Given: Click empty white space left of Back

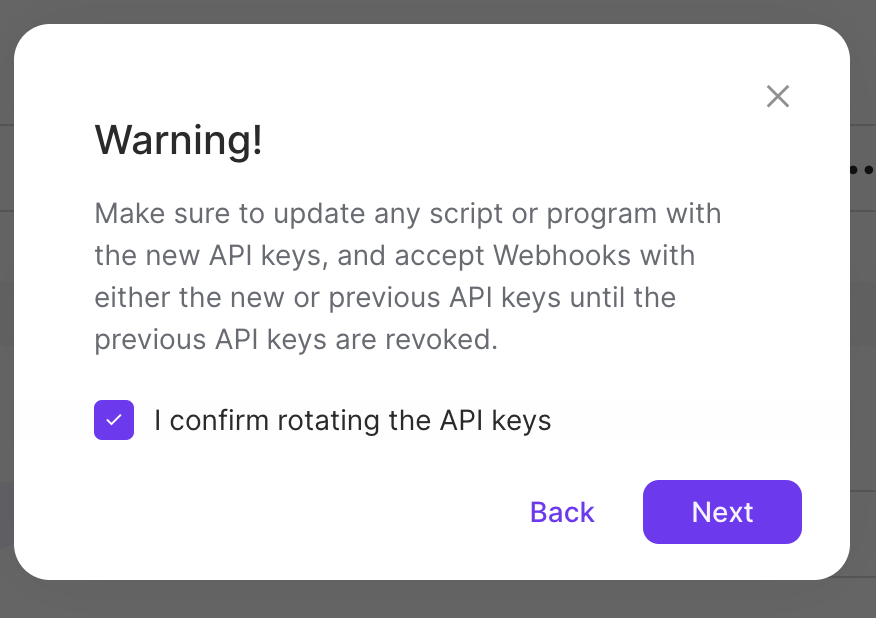Looking at the screenshot, I should (350, 512).
